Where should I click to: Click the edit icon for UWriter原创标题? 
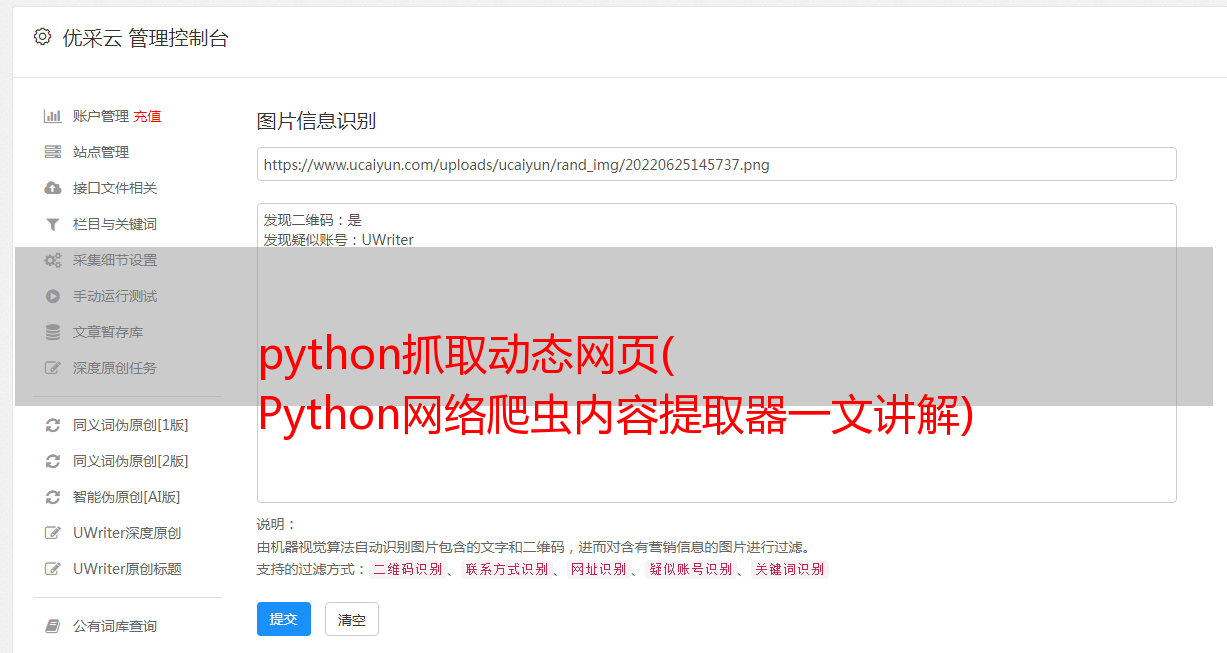pyautogui.click(x=53, y=569)
